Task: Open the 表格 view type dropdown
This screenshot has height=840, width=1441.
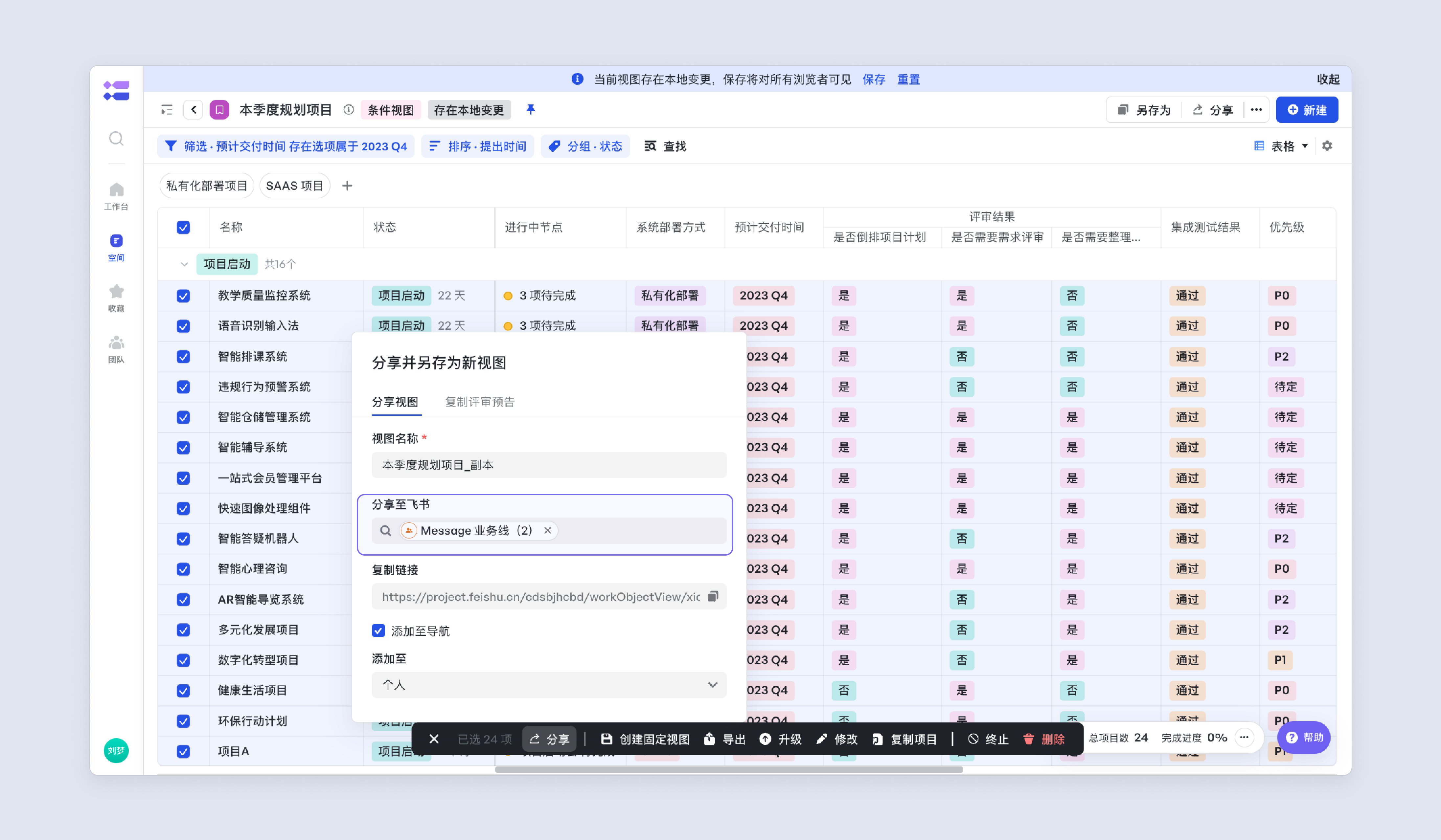Action: coord(1281,146)
